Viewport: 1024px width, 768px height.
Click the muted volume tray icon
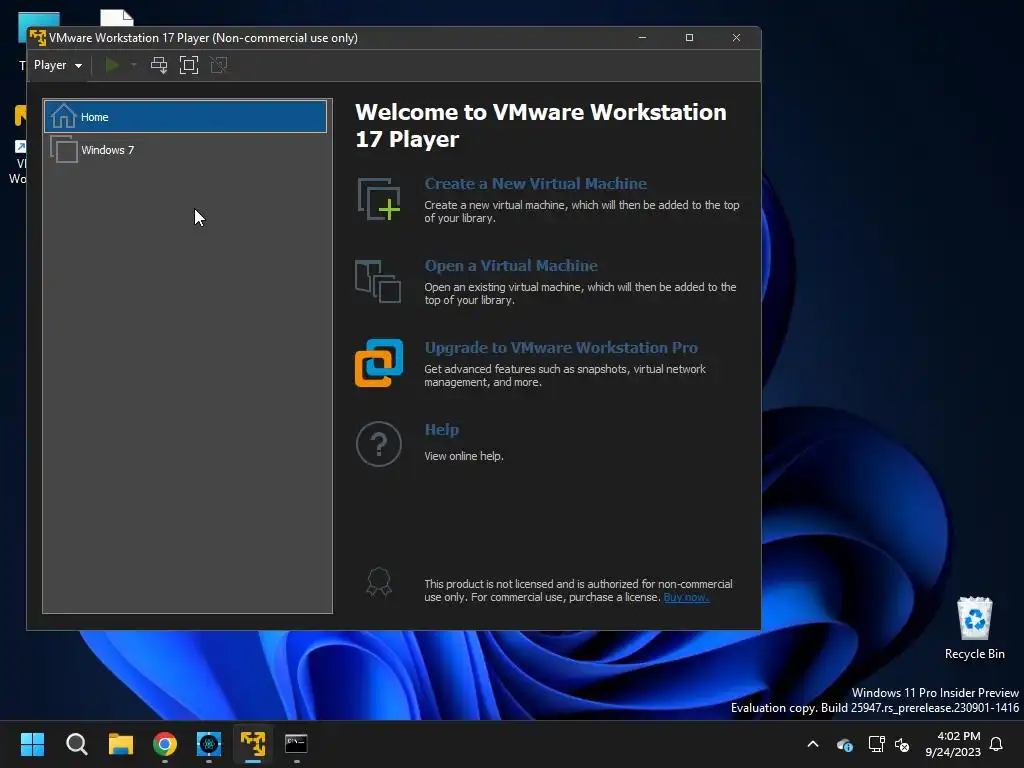[903, 744]
